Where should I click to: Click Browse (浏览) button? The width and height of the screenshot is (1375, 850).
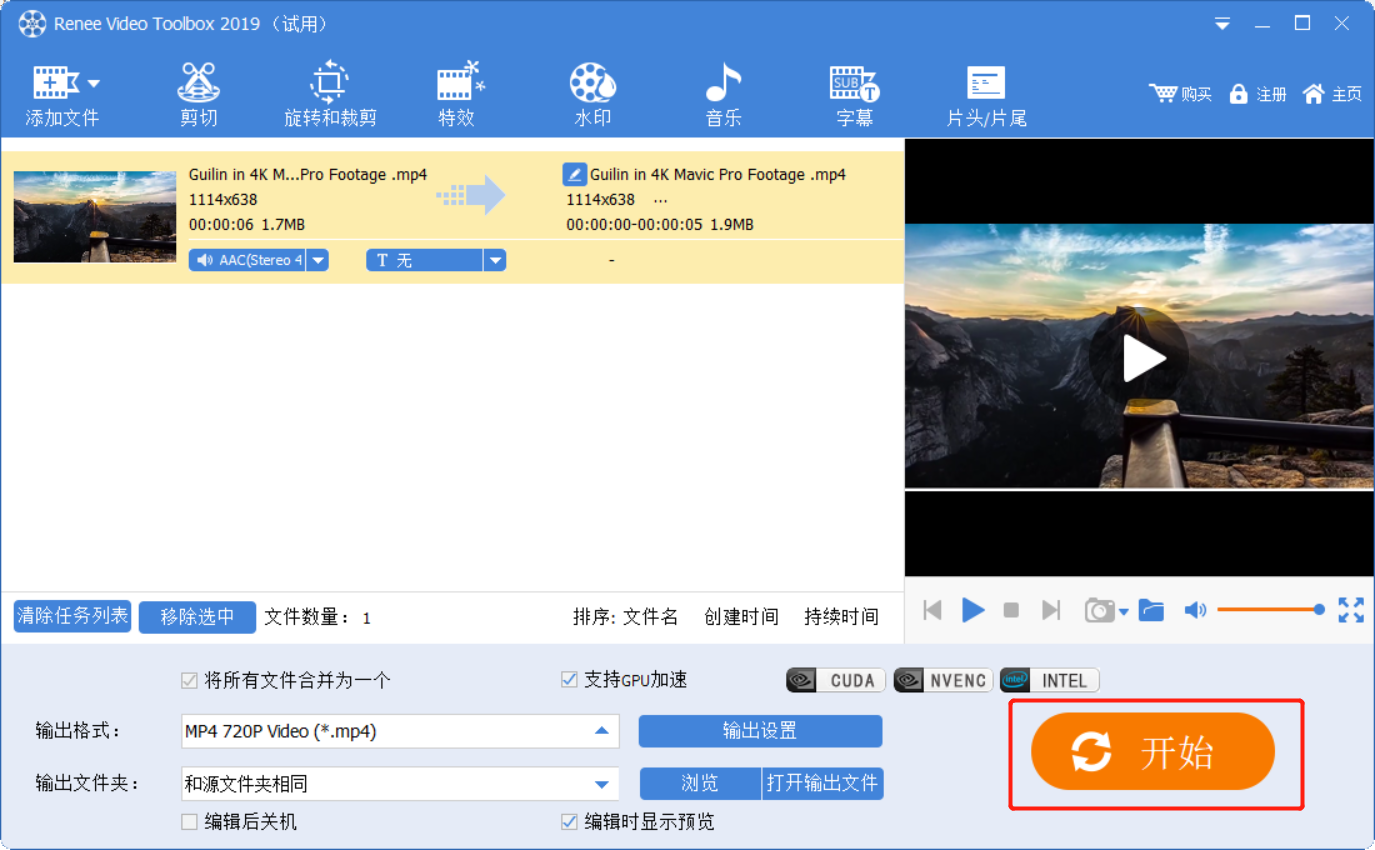(700, 783)
